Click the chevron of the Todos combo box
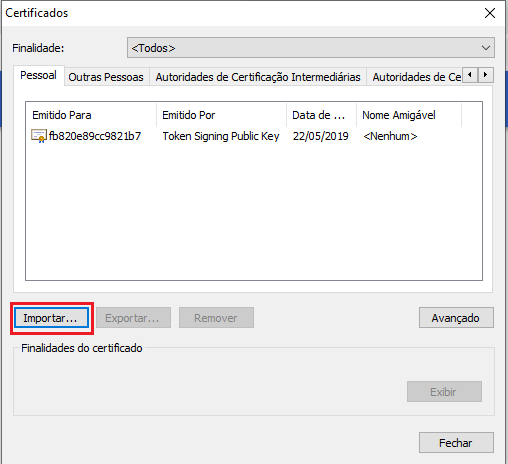 [x=486, y=48]
